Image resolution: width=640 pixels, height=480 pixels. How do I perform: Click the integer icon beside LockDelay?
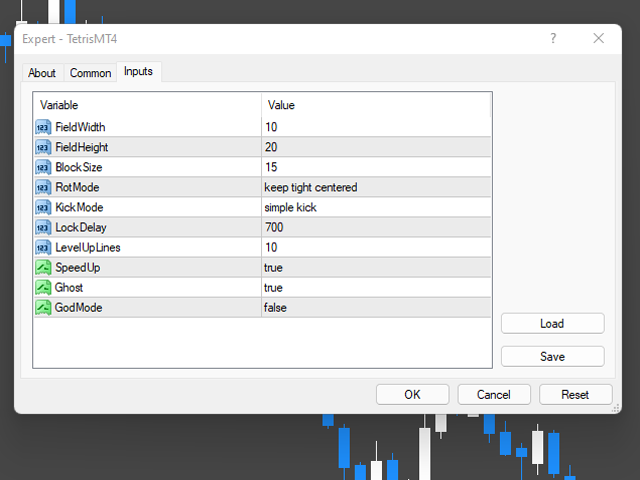click(43, 227)
